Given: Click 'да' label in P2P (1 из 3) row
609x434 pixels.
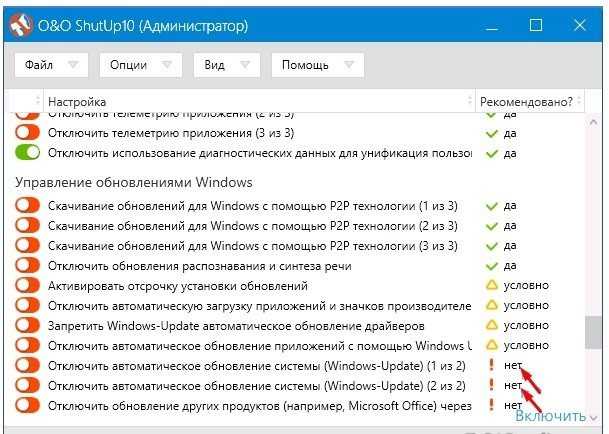Looking at the screenshot, I should (x=510, y=206).
